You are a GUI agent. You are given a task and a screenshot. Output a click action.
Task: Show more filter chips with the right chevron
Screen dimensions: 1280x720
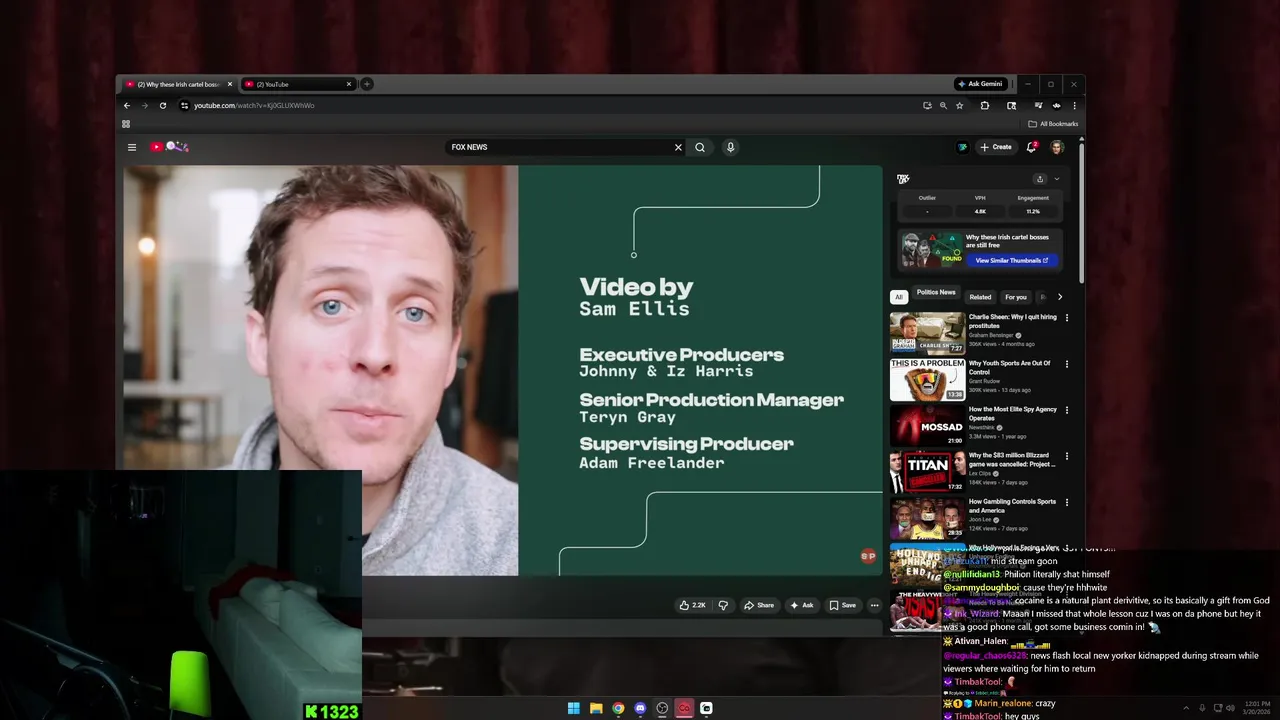click(x=1060, y=297)
